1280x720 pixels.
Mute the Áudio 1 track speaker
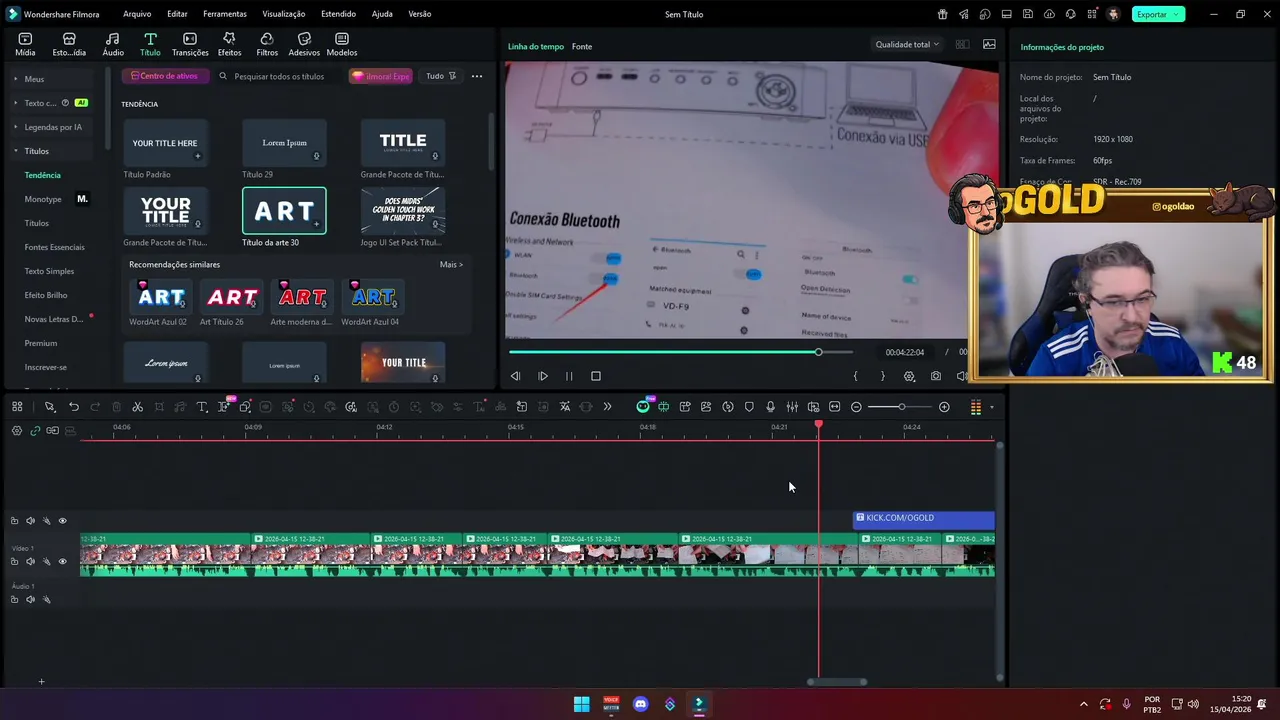tap(30, 600)
